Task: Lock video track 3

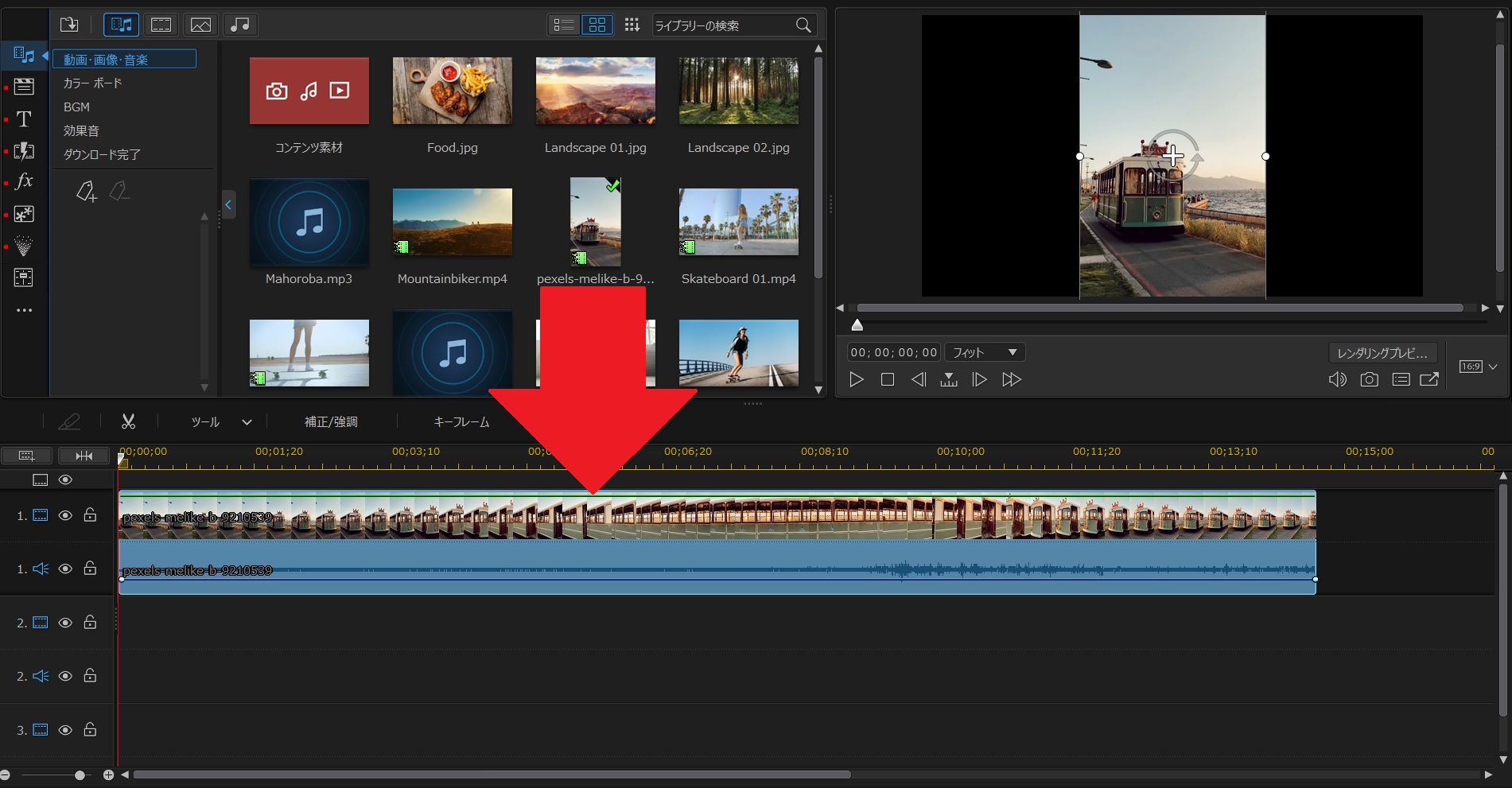Action: click(90, 729)
